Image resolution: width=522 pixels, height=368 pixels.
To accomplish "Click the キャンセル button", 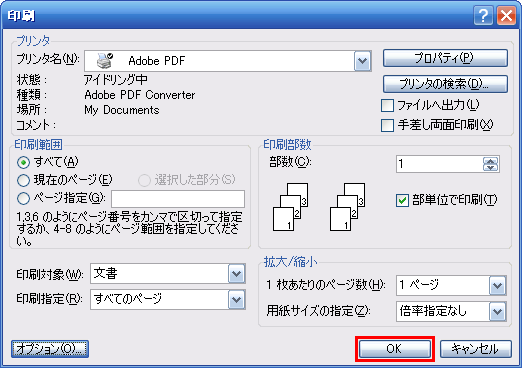I will 476,349.
